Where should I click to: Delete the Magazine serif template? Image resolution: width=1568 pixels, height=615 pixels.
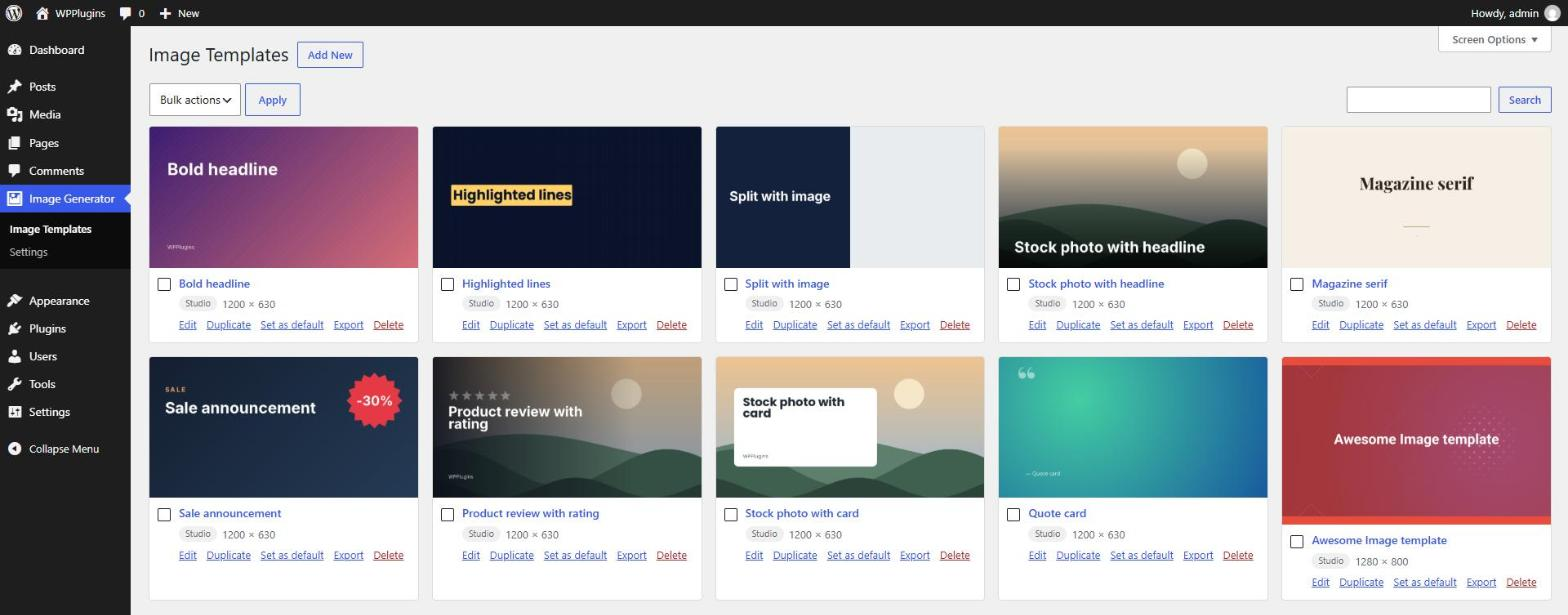[x=1521, y=325]
